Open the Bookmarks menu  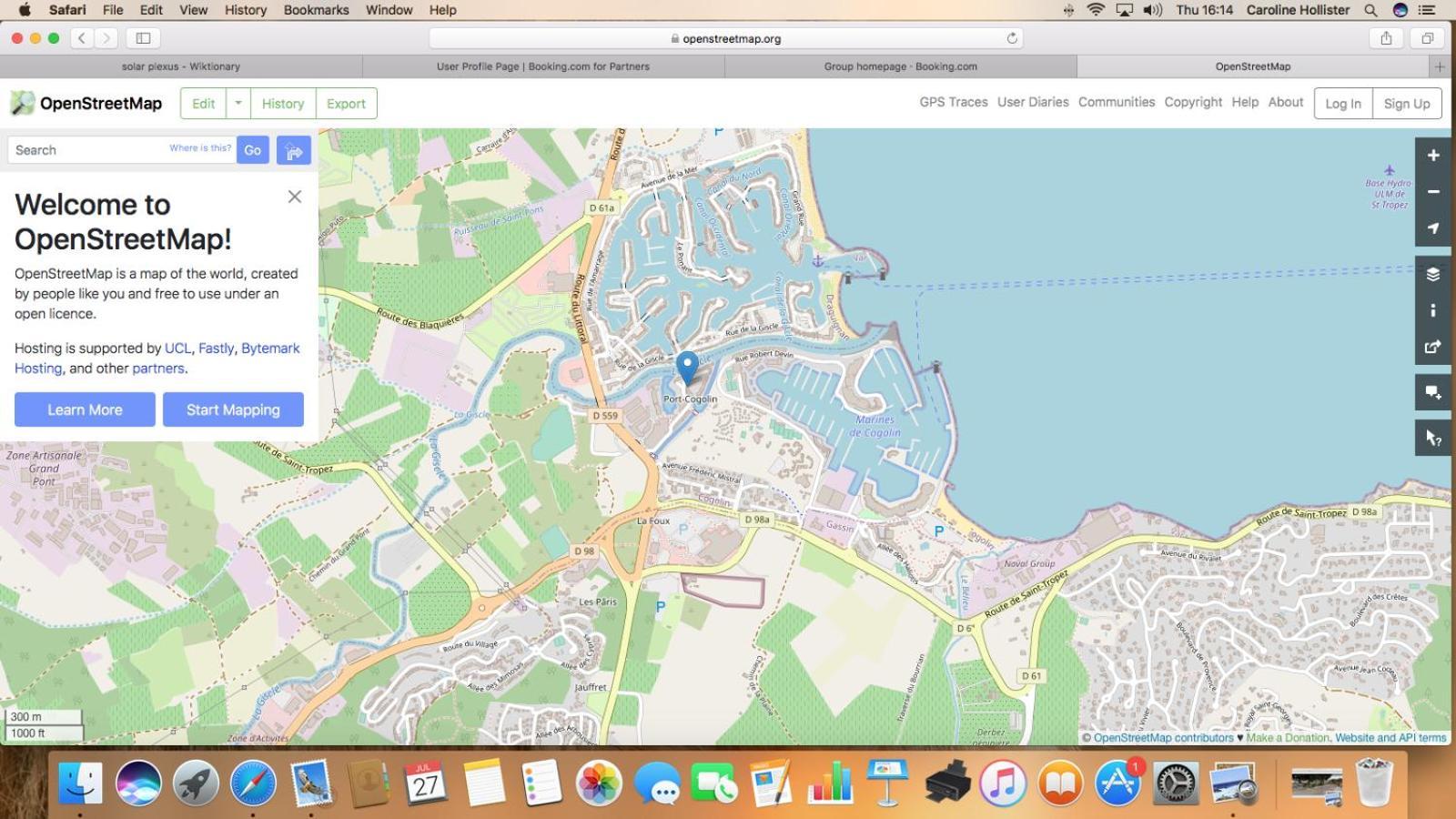pyautogui.click(x=316, y=10)
